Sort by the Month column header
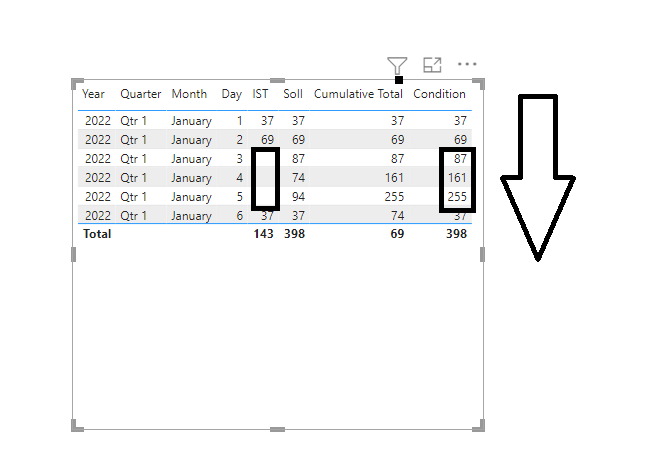The height and width of the screenshot is (476, 650). click(x=189, y=94)
